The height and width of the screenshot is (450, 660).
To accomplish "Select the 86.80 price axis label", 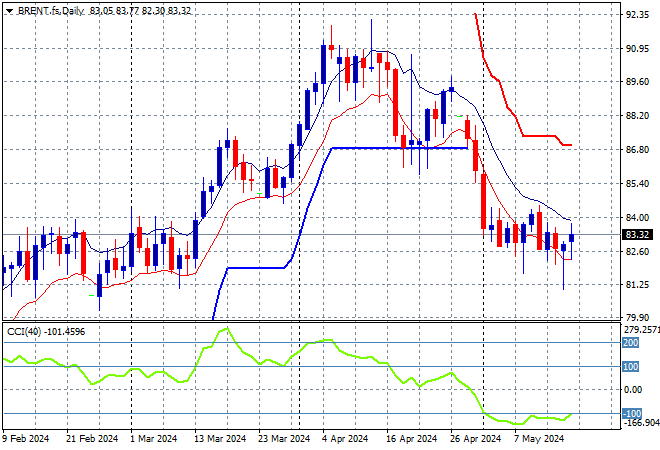I will pos(636,150).
